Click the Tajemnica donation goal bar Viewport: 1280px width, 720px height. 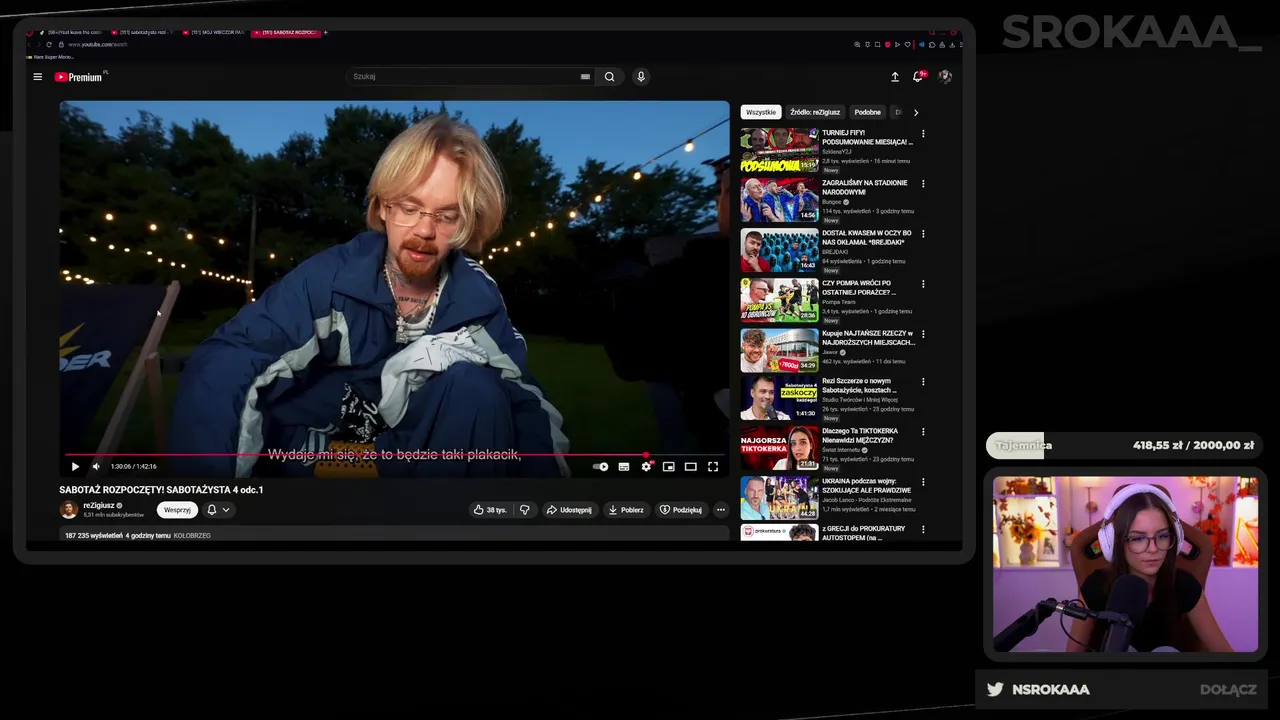coord(1125,446)
